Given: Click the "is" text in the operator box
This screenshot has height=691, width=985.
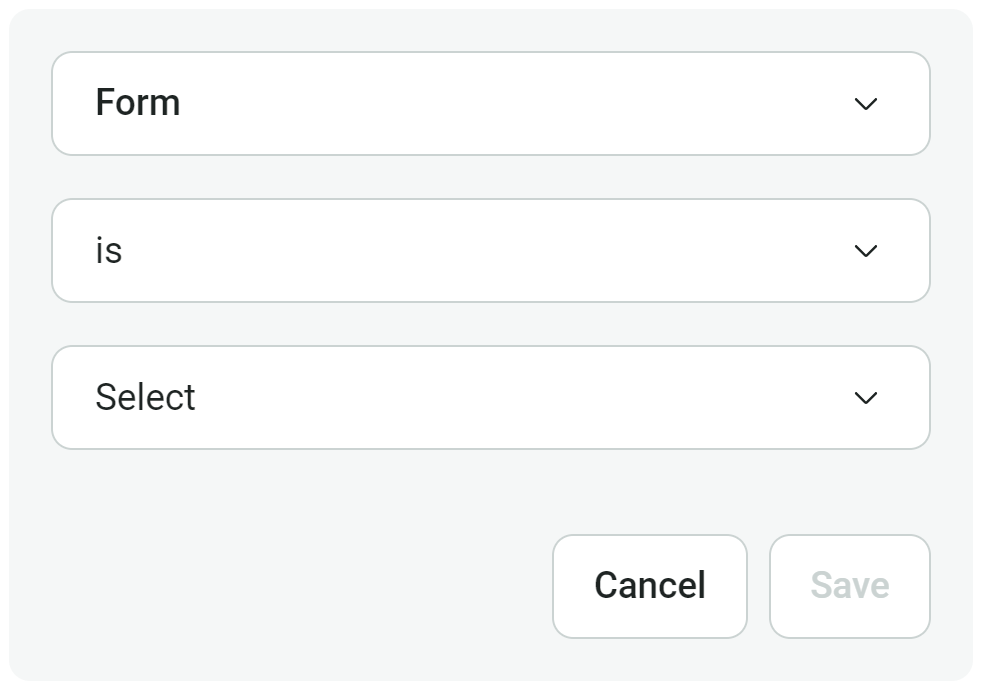Looking at the screenshot, I should (108, 250).
